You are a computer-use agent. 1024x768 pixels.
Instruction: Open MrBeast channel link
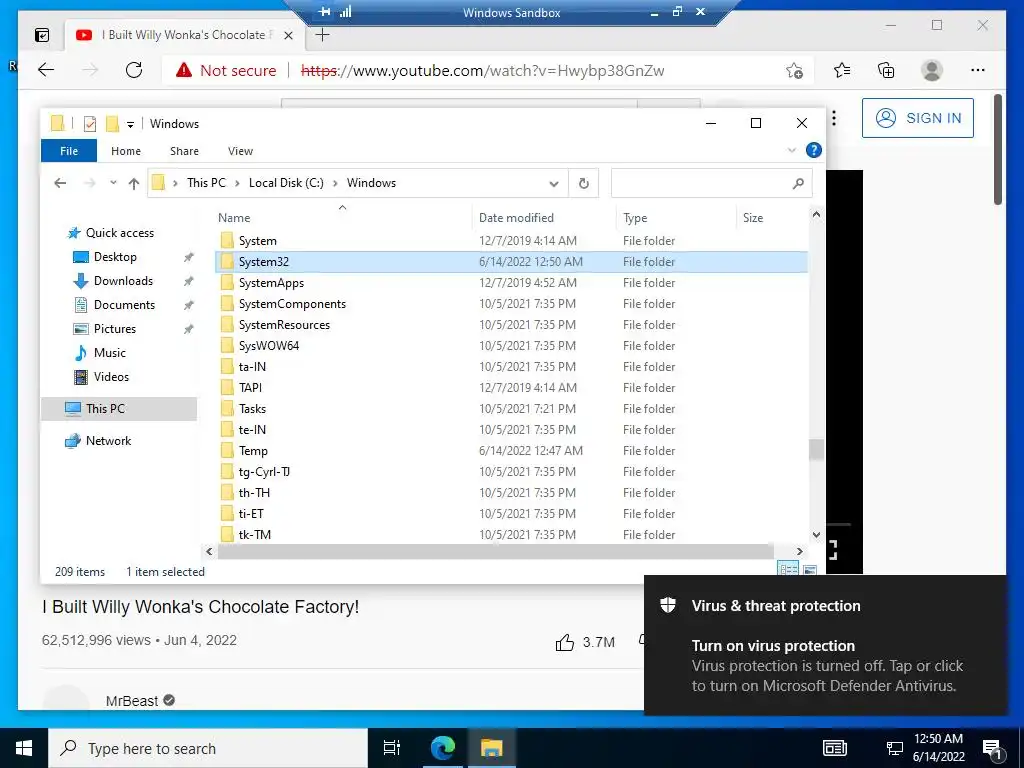pyautogui.click(x=132, y=701)
